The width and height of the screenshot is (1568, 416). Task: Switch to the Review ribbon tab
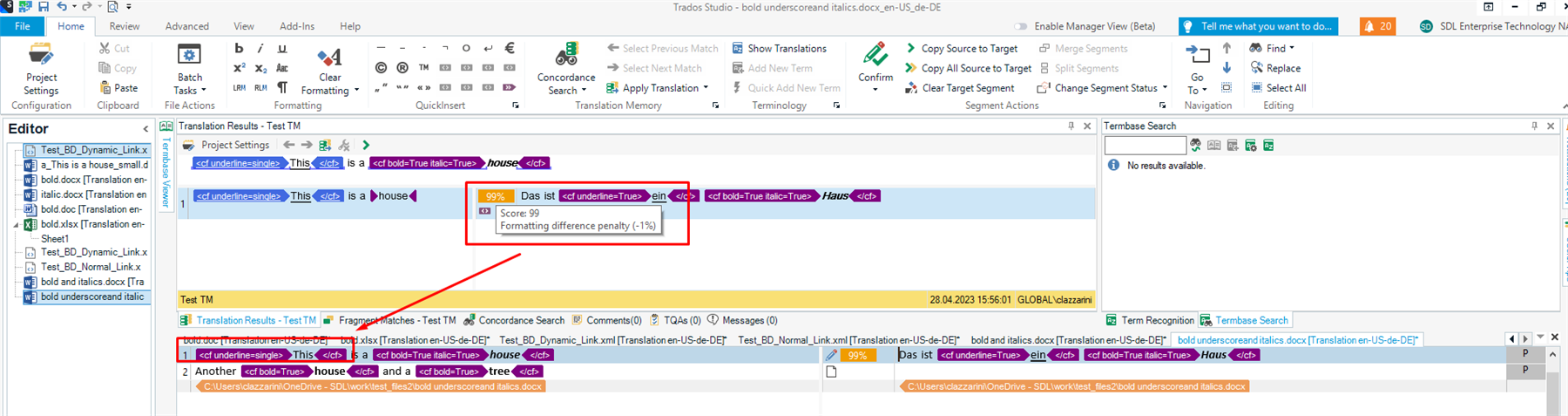[x=125, y=26]
